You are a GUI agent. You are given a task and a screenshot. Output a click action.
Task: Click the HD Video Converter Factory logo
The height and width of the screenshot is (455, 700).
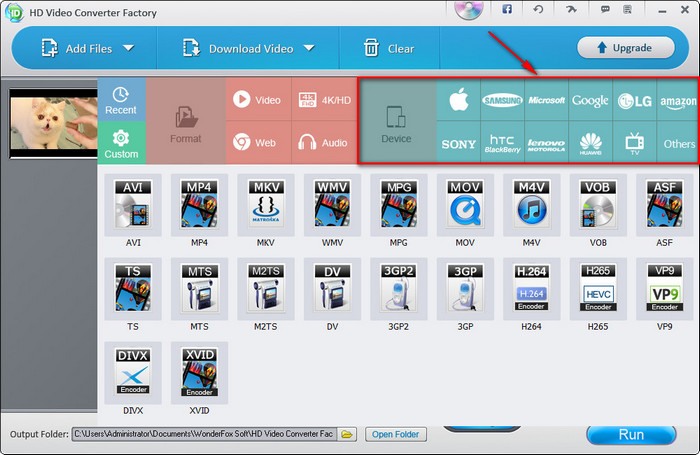coord(14,13)
